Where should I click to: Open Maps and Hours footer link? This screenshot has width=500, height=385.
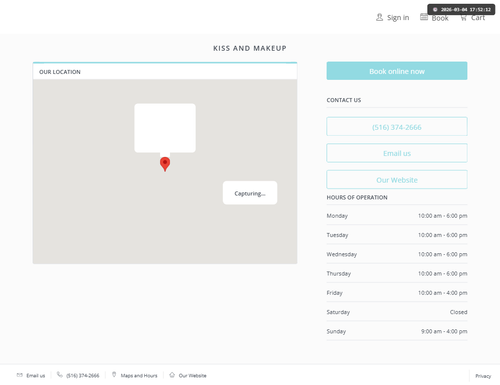[x=139, y=376]
